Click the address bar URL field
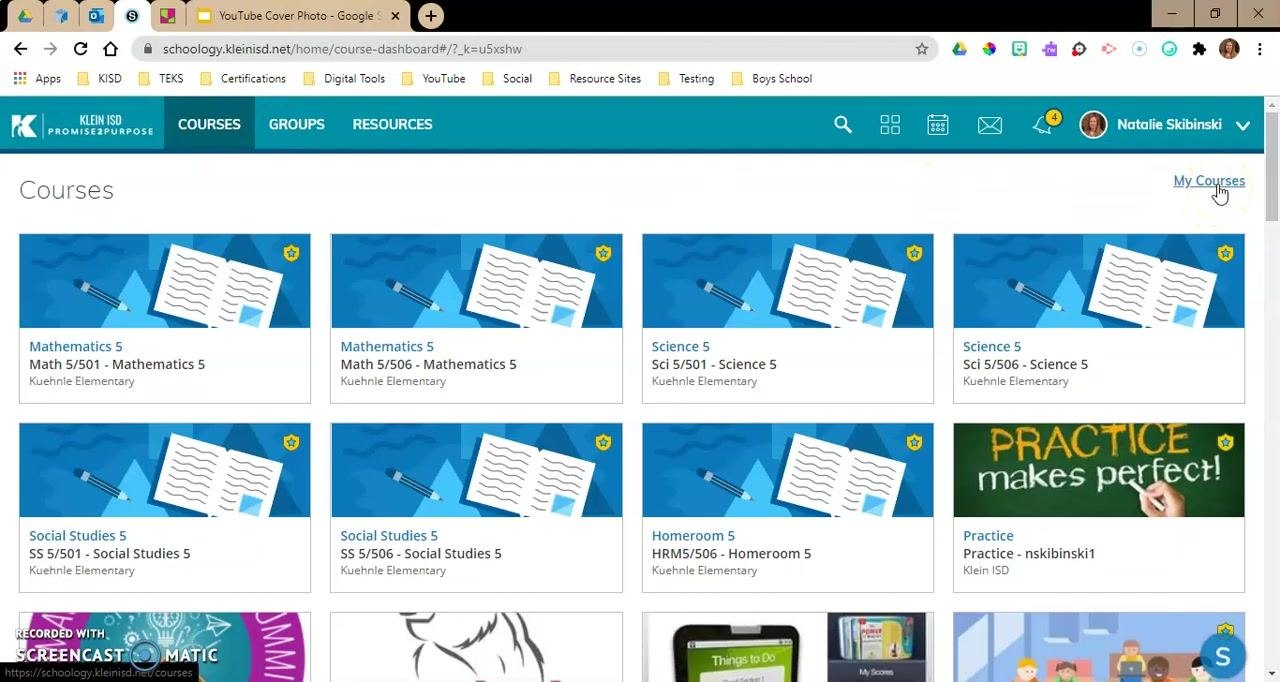1280x682 pixels. (x=535, y=48)
